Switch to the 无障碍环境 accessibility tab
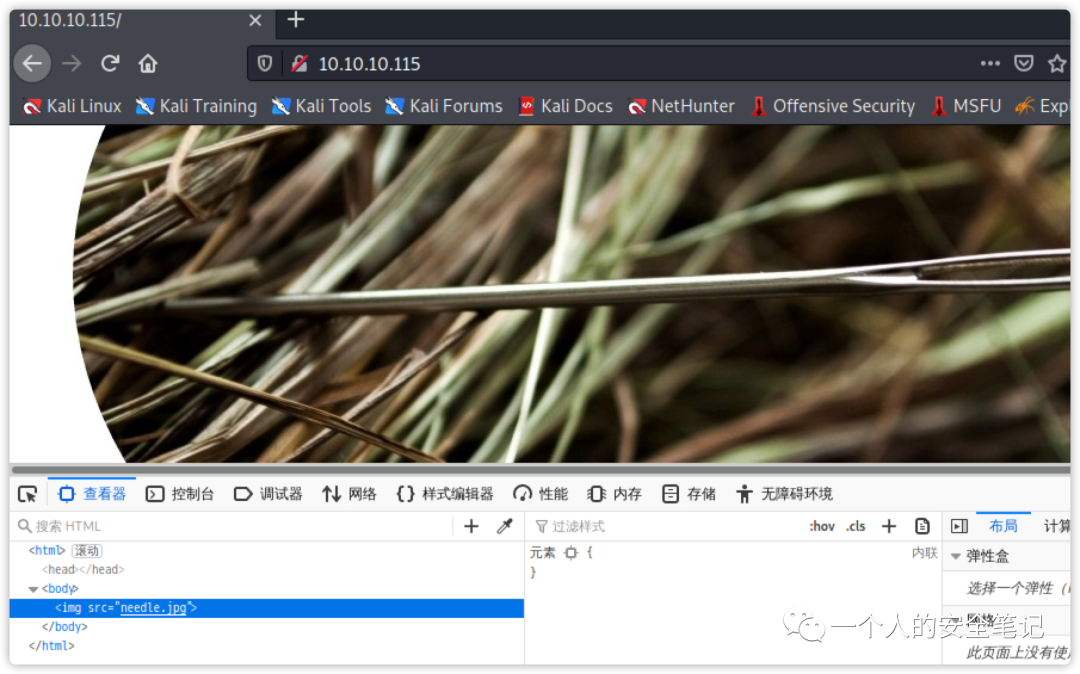The image size is (1080, 674). [x=785, y=494]
